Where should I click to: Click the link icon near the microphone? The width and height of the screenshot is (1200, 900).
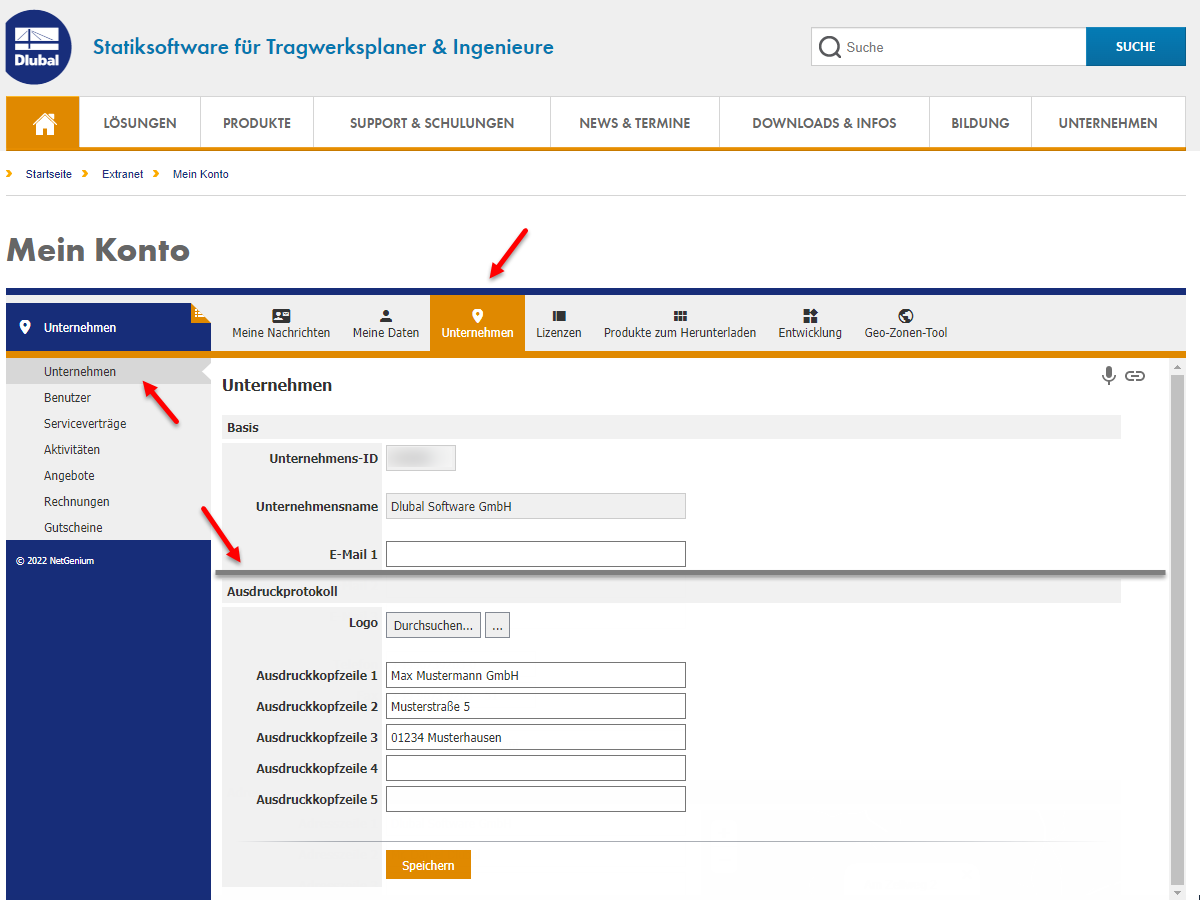pos(1135,376)
